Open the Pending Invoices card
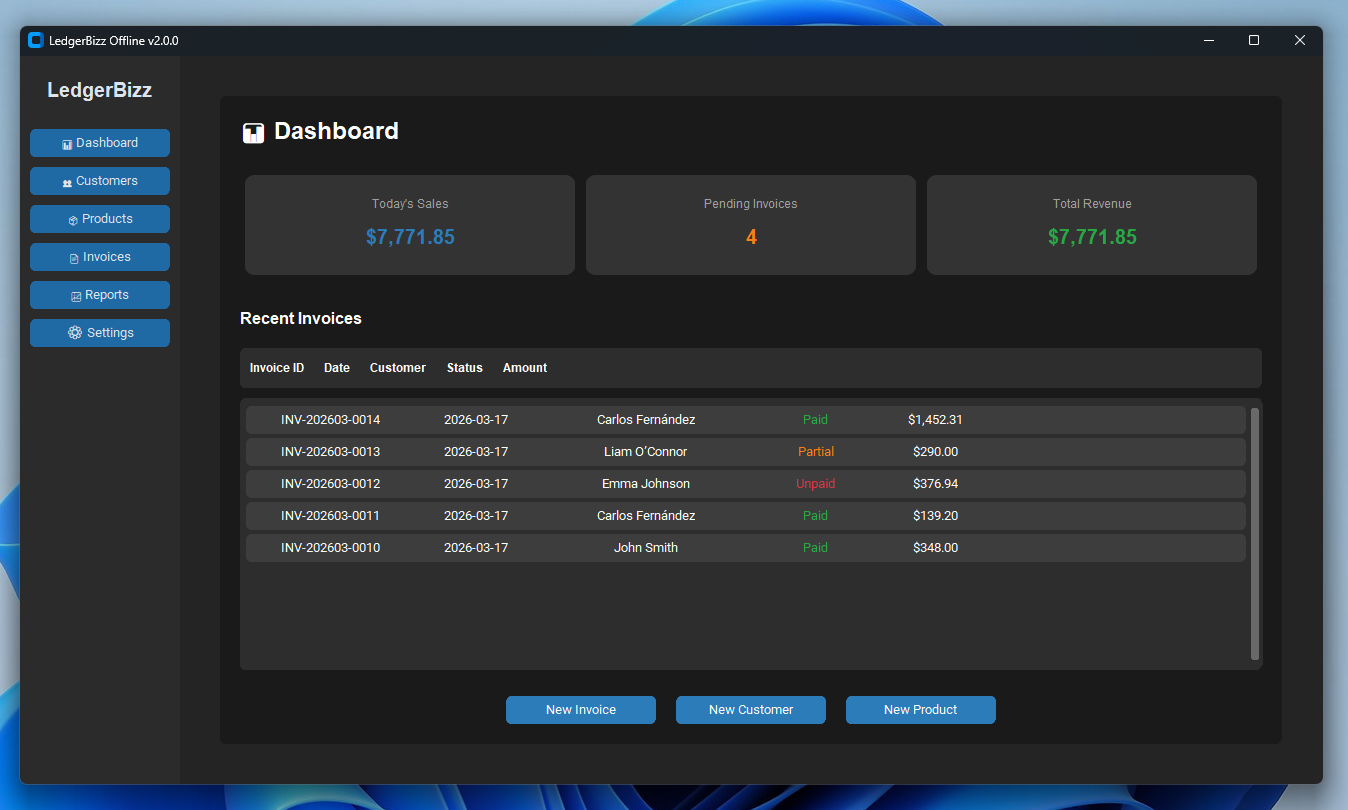 tap(750, 224)
